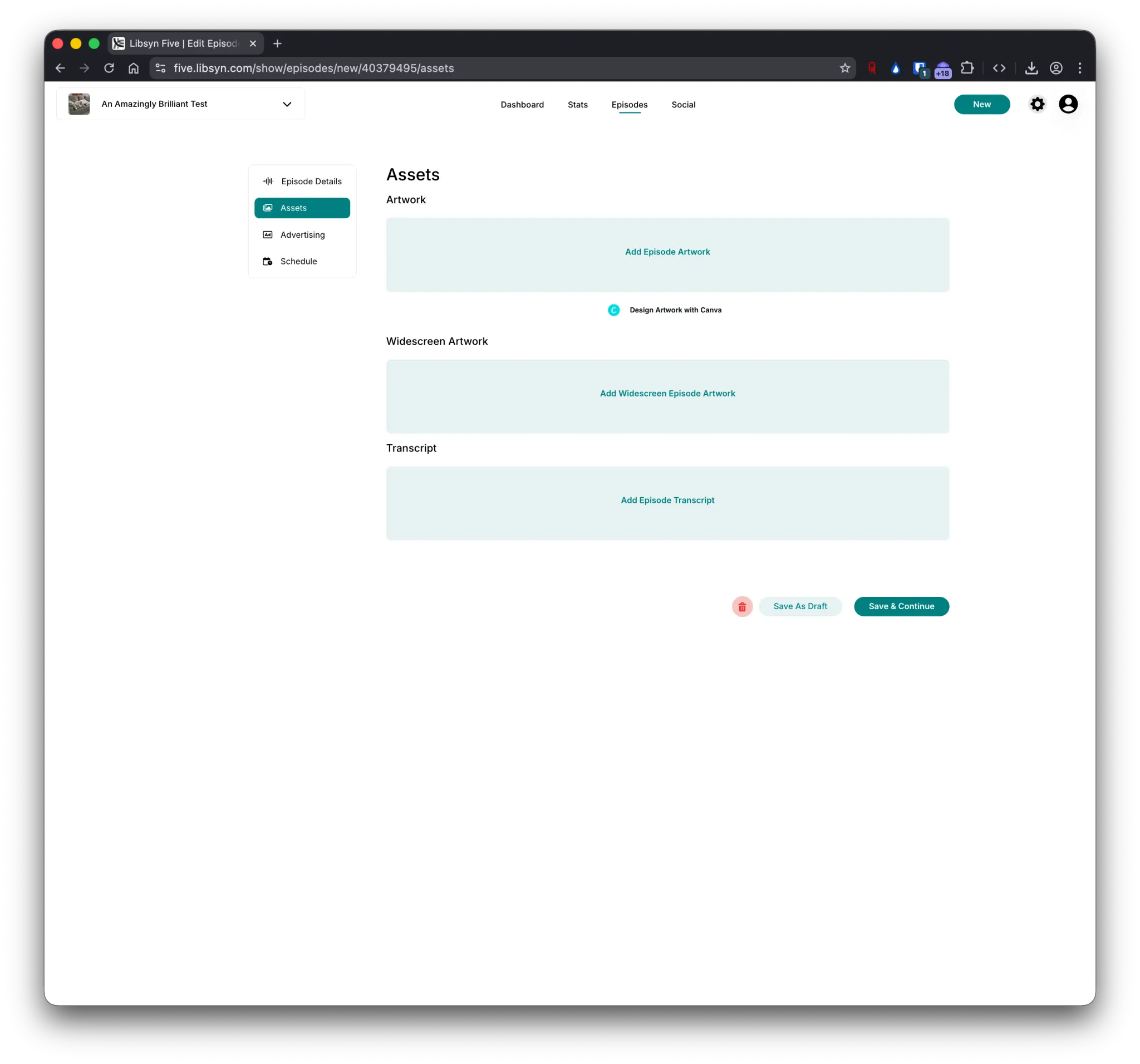Click Save As Draft button

[799, 606]
